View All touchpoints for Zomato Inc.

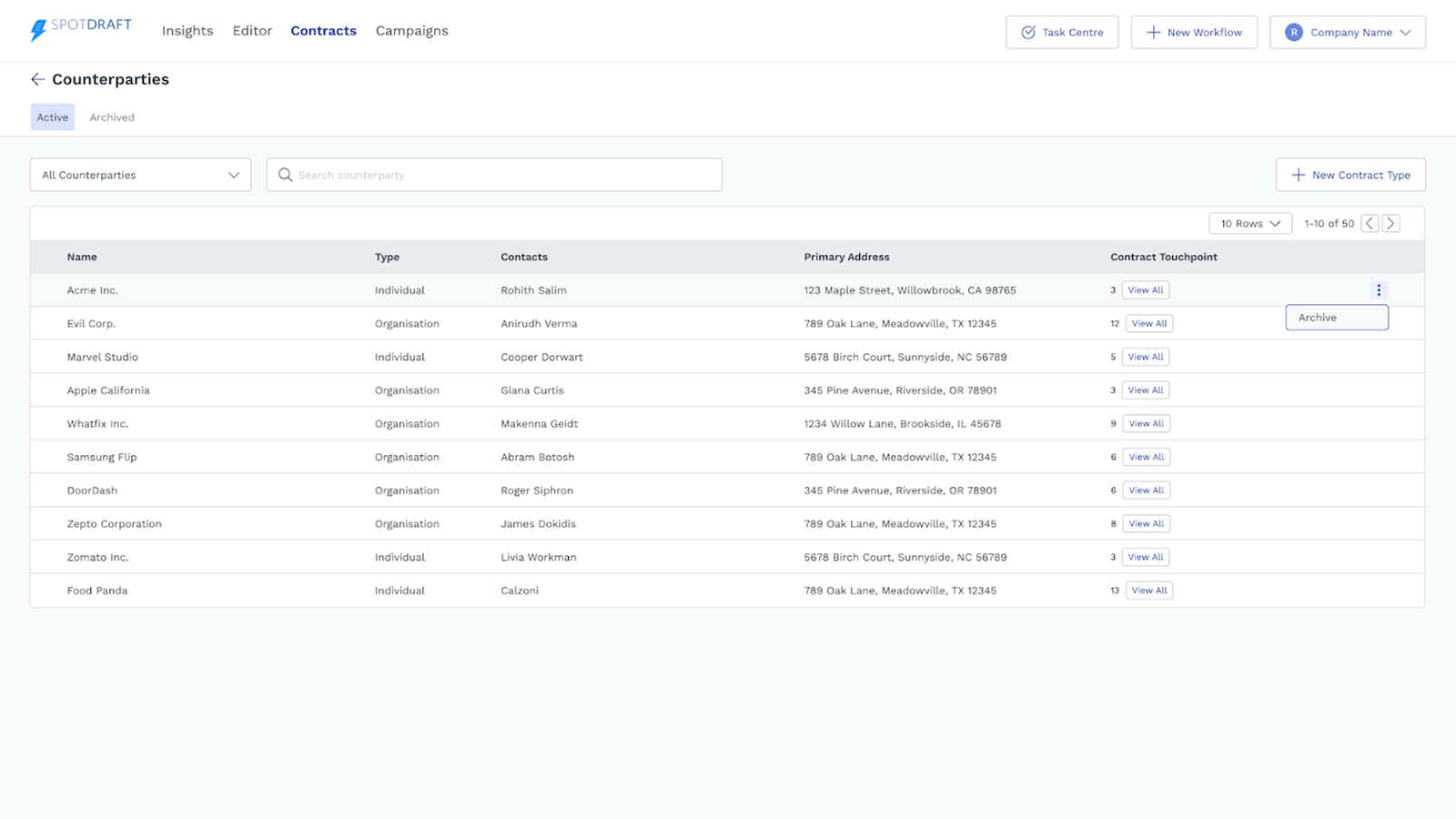(1146, 557)
